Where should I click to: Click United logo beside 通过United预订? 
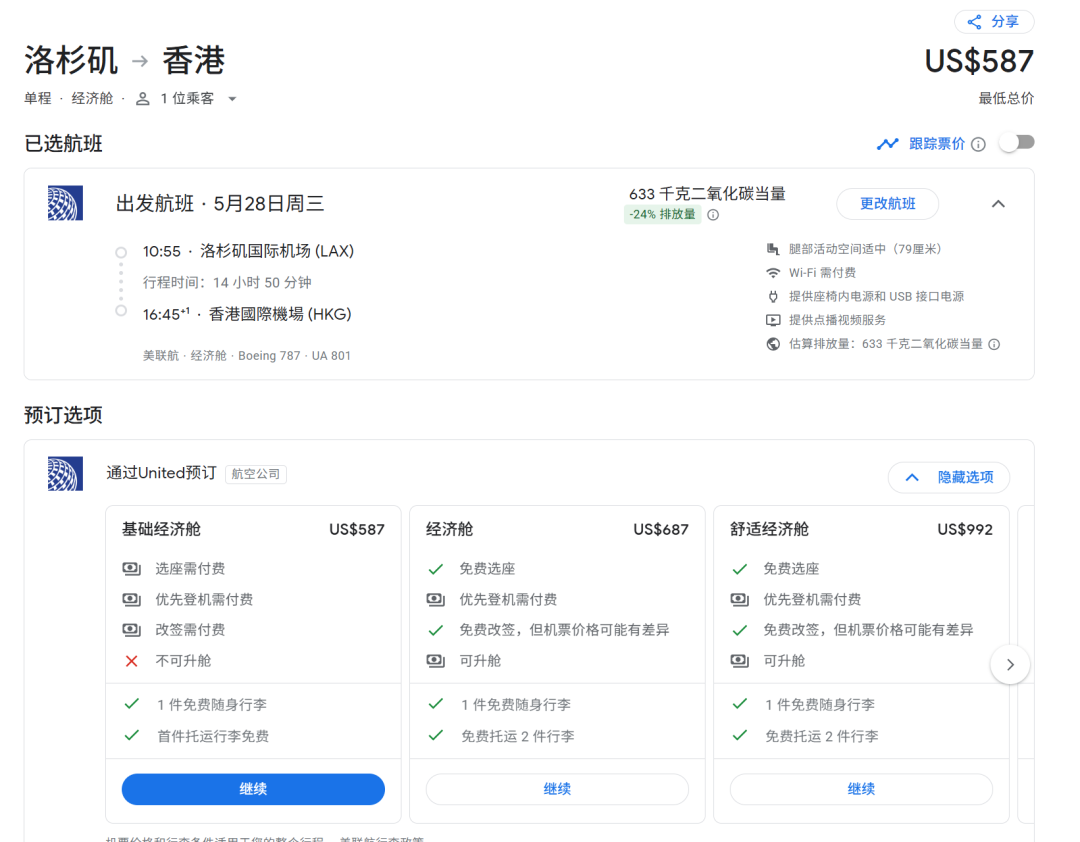click(65, 473)
